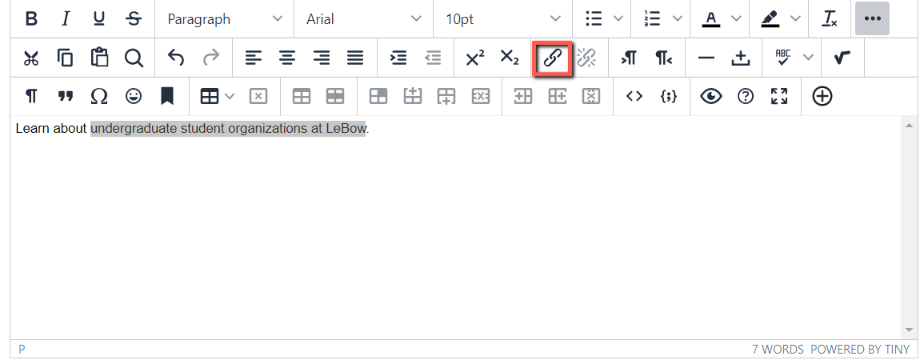The image size is (923, 363).
Task: Set right-to-left text direction
Action: 663,58
